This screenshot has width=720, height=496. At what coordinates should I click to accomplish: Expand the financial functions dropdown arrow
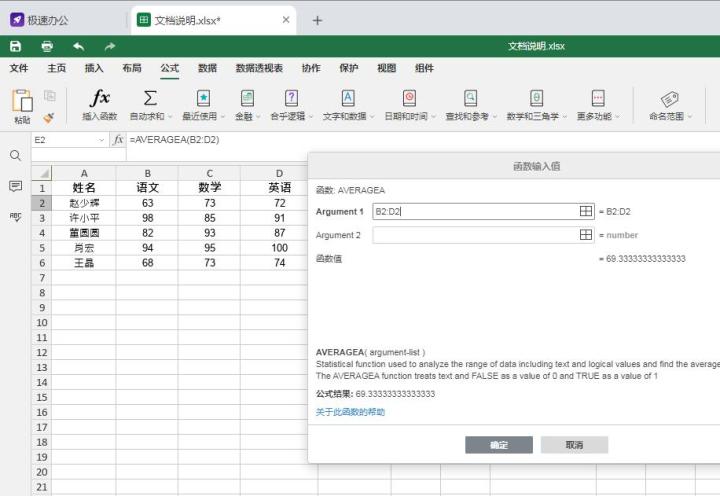258,117
